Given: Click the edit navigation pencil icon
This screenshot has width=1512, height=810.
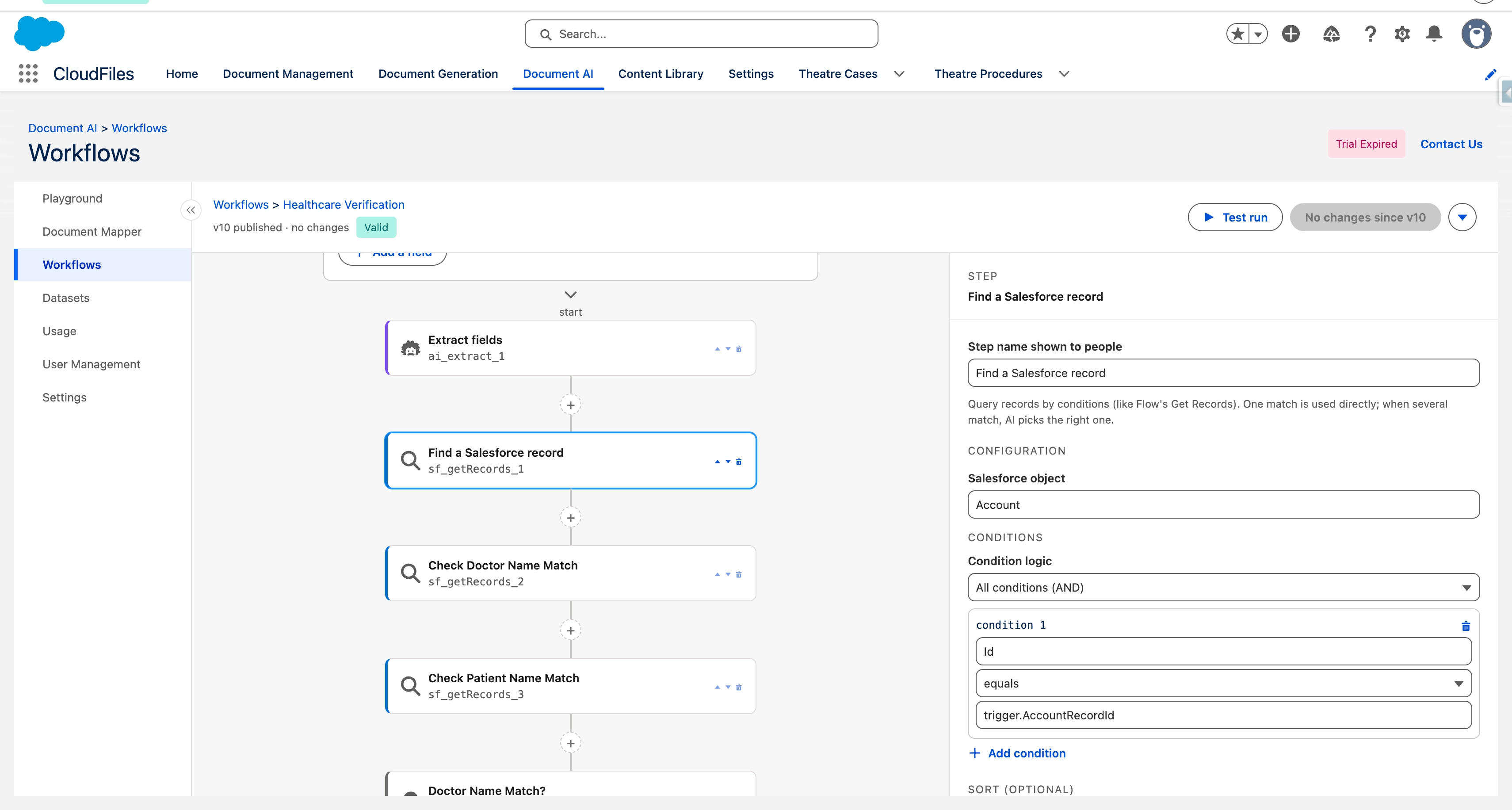Looking at the screenshot, I should pyautogui.click(x=1490, y=75).
